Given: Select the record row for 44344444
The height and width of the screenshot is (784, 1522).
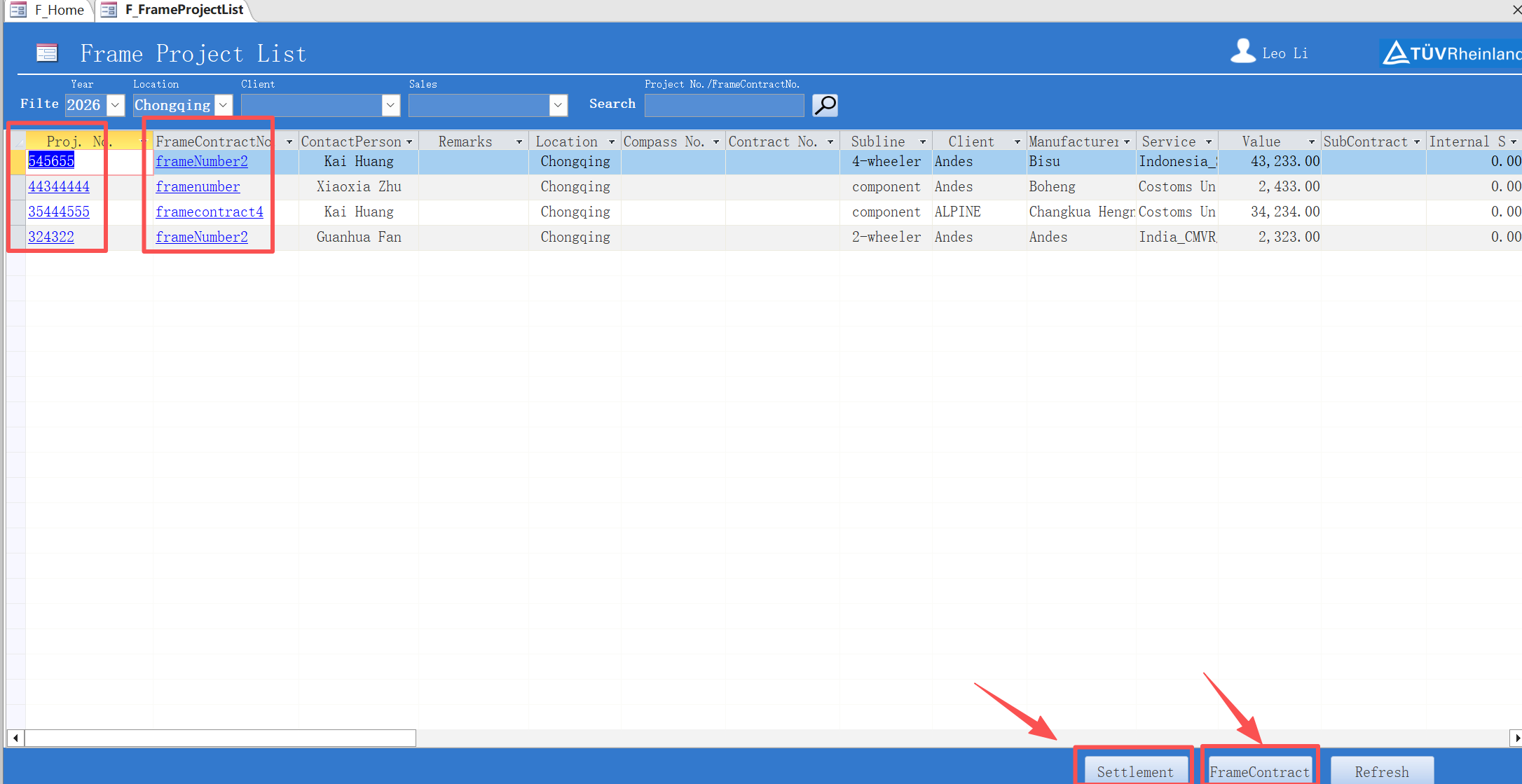Looking at the screenshot, I should (17, 187).
